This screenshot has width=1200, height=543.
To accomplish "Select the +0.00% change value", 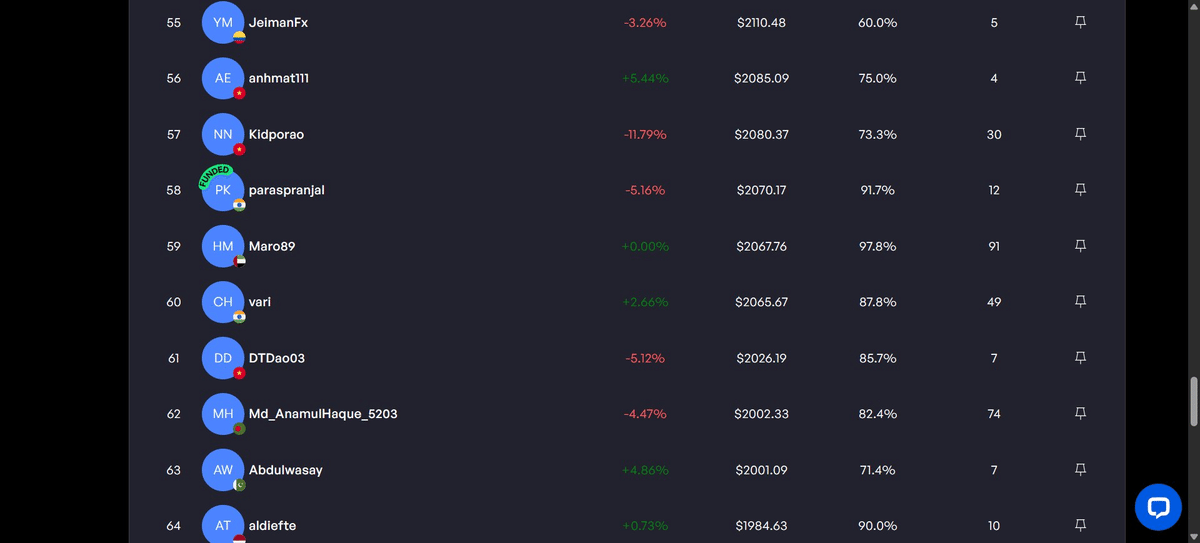I will point(645,246).
